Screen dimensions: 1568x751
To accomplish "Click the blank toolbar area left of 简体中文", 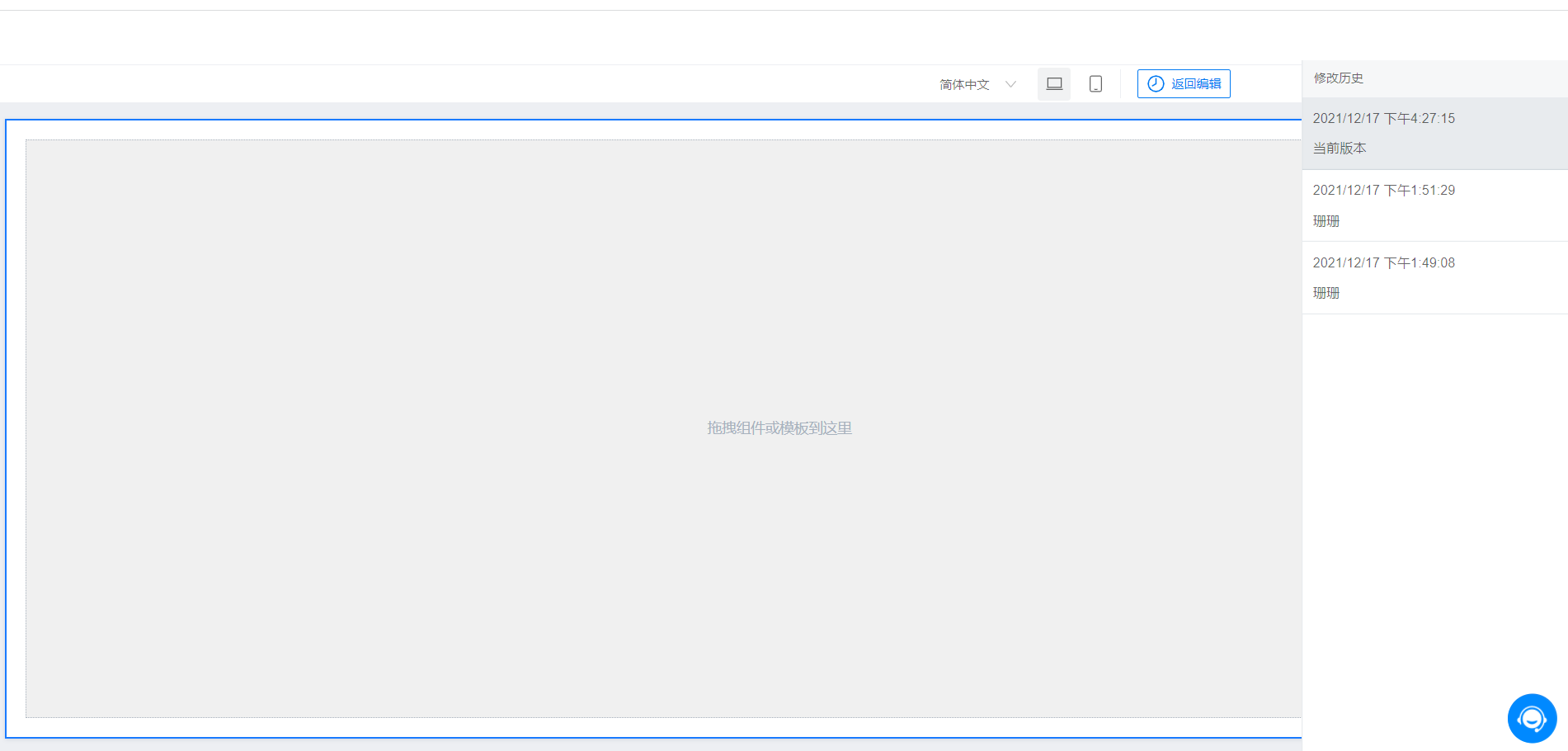I will click(495, 84).
